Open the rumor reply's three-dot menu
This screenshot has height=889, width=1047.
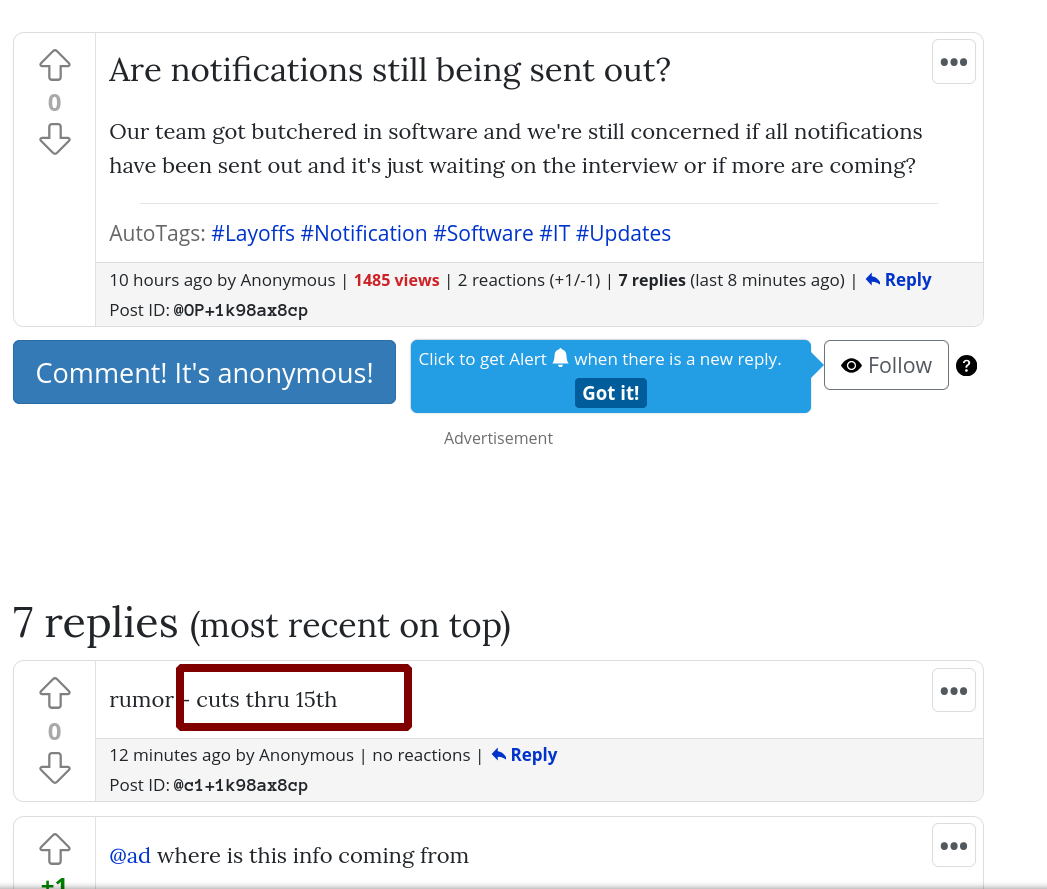[x=953, y=690]
